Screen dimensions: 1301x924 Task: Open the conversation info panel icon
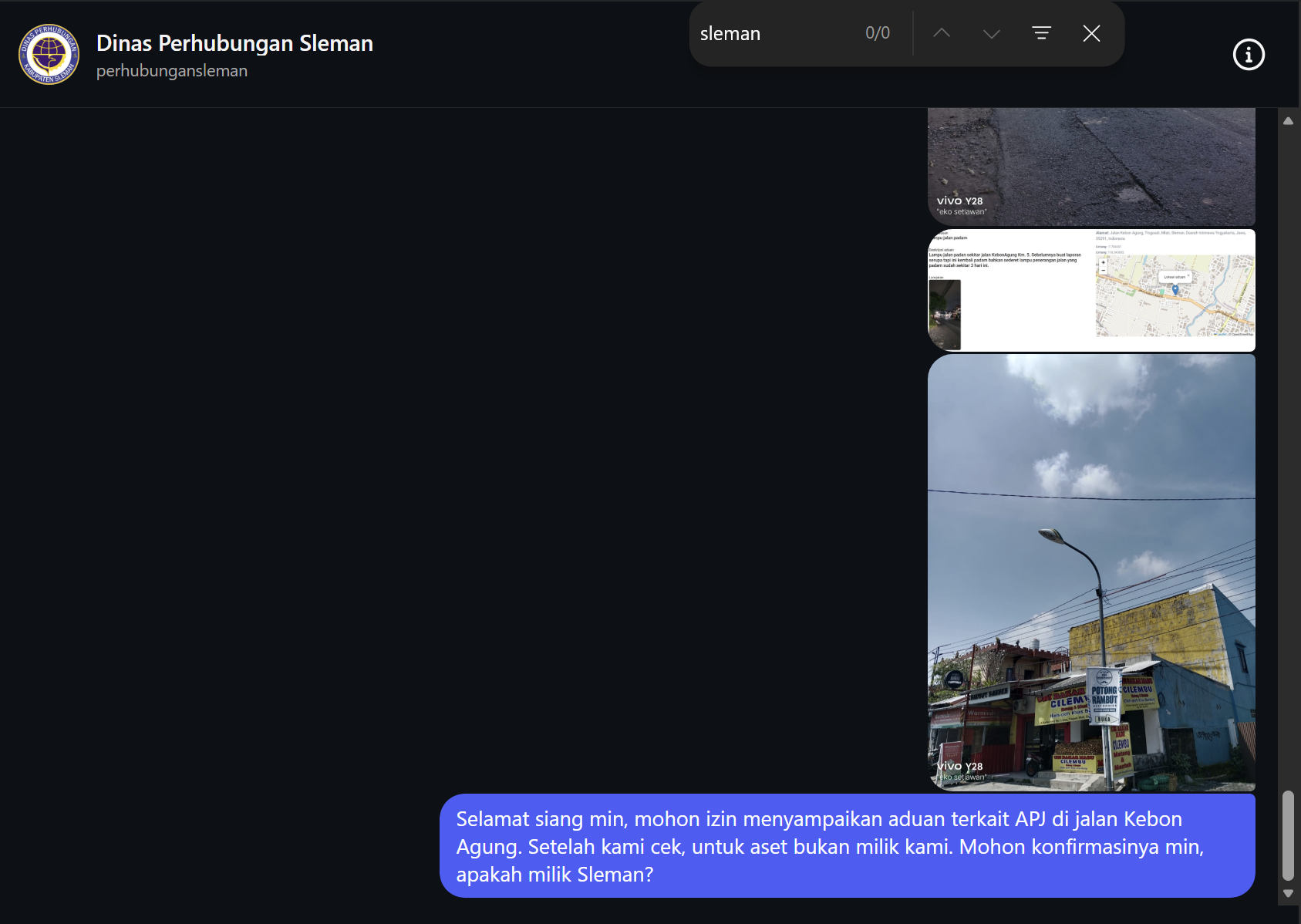tap(1249, 55)
